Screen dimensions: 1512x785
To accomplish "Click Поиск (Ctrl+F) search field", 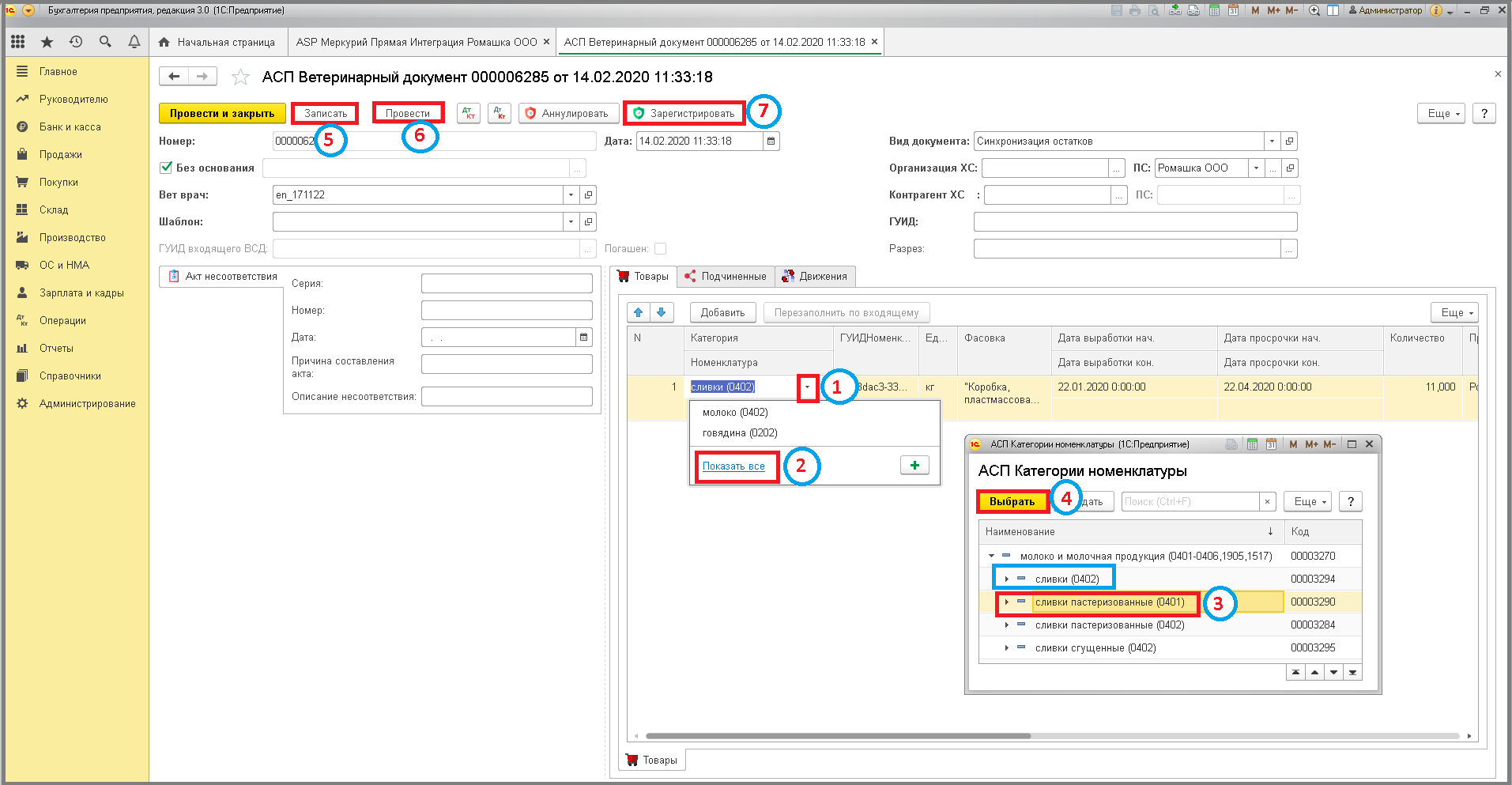I will [1190, 501].
